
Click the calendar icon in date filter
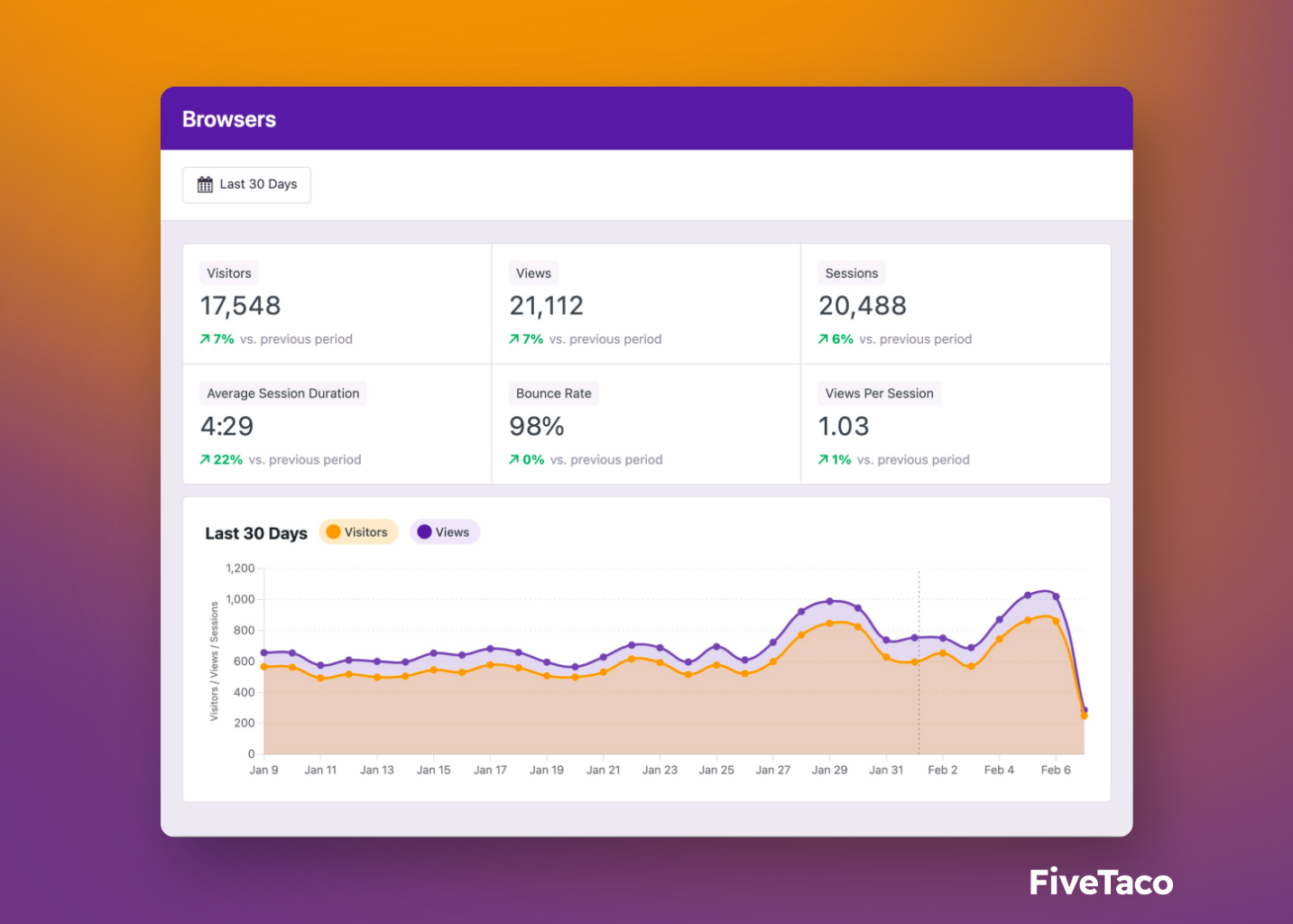[205, 184]
